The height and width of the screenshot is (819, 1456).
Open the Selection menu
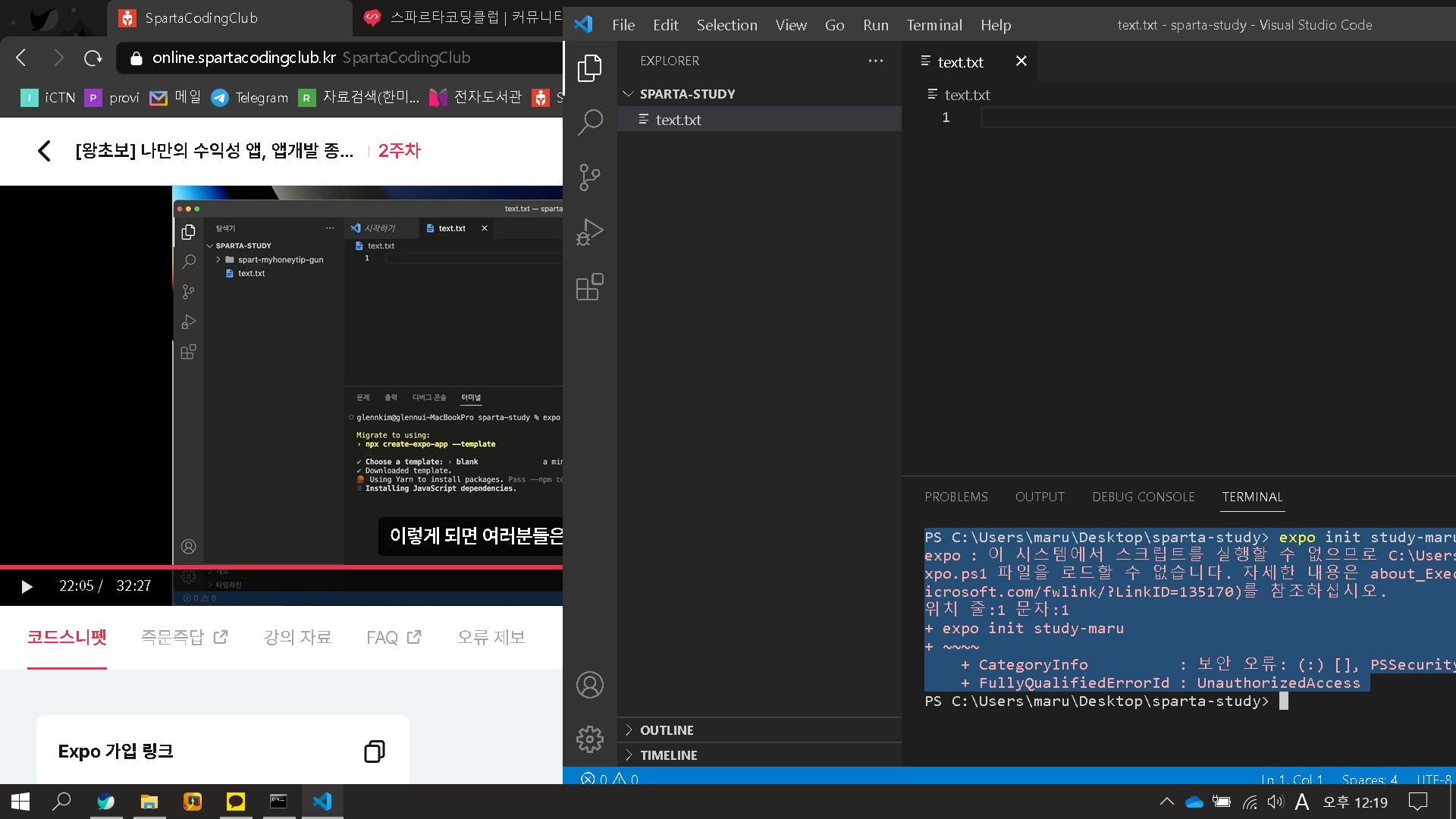coord(727,25)
